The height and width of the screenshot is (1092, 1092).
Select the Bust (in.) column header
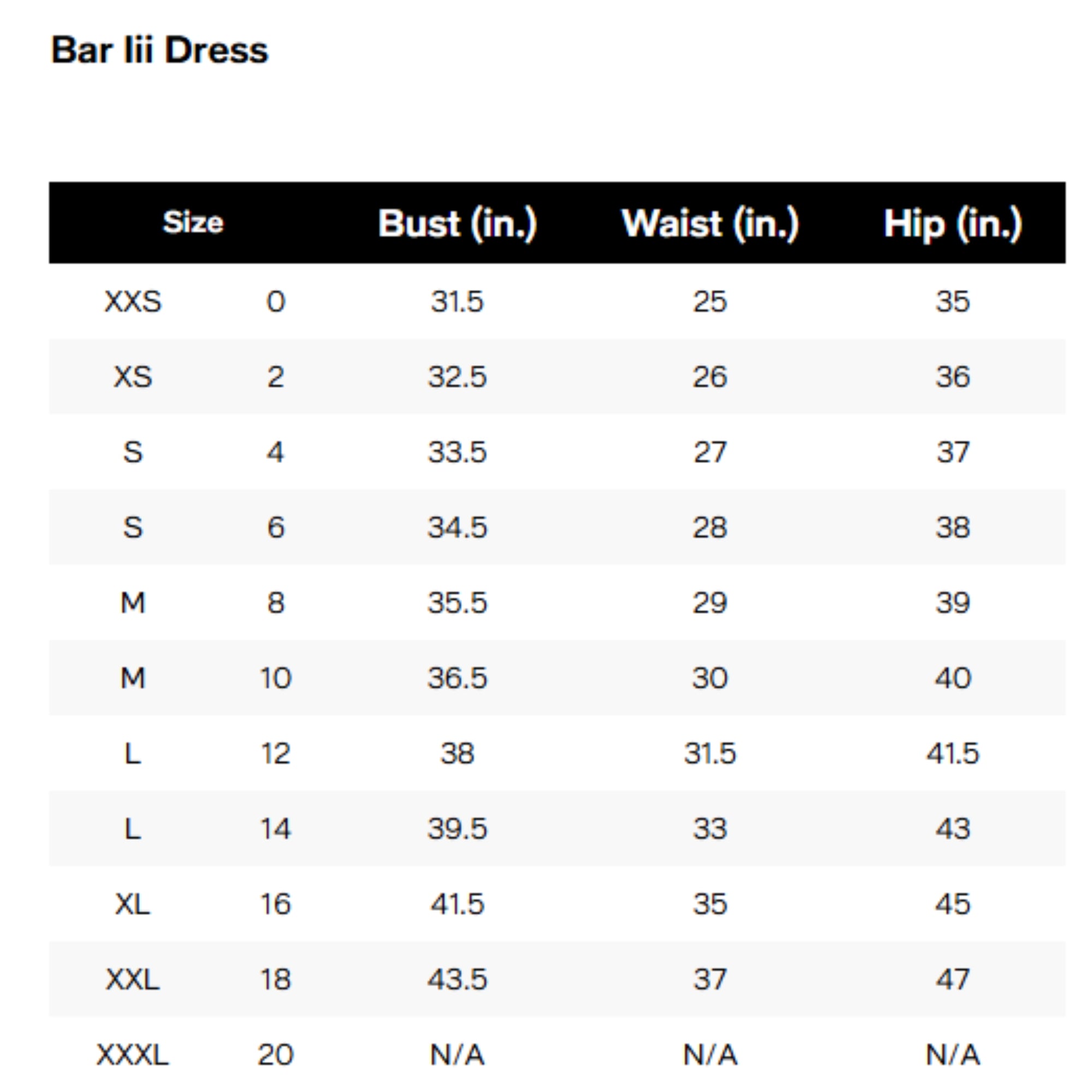(457, 223)
